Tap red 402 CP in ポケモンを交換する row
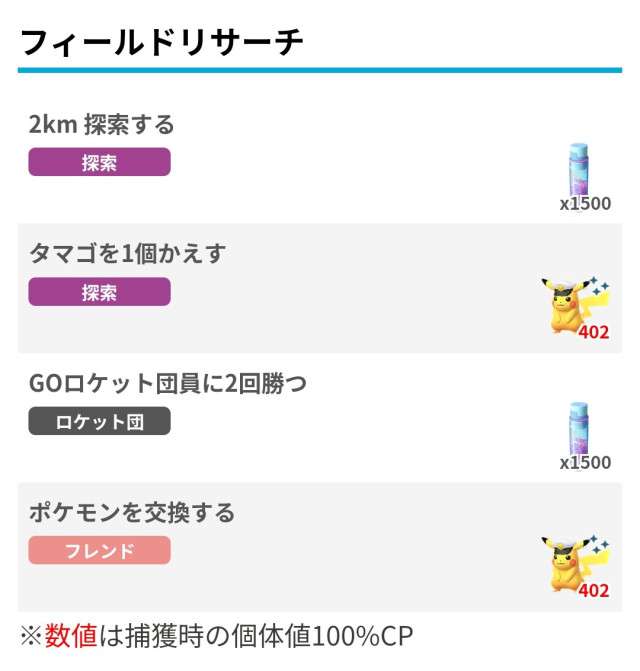The image size is (640, 671). 593,590
